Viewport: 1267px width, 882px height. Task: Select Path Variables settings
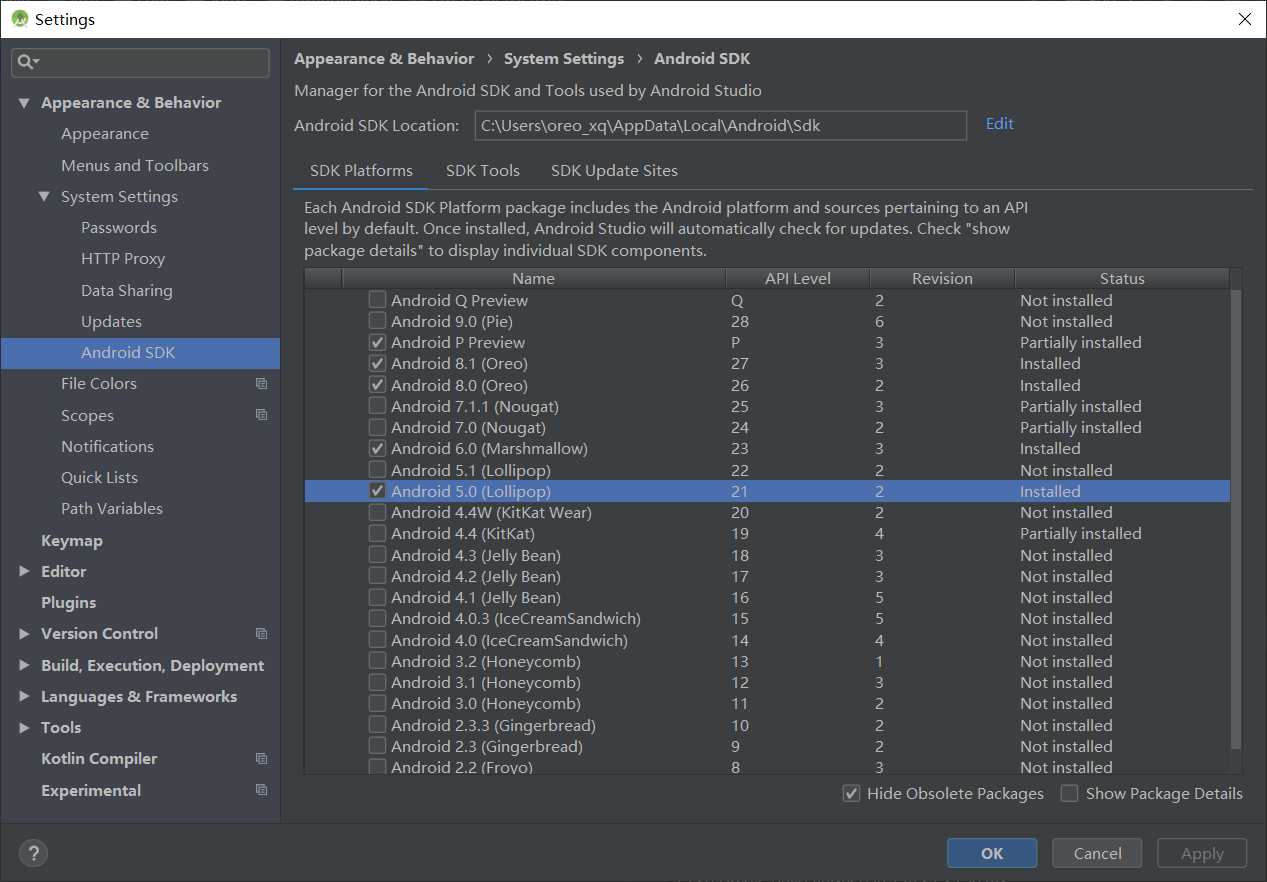click(112, 509)
